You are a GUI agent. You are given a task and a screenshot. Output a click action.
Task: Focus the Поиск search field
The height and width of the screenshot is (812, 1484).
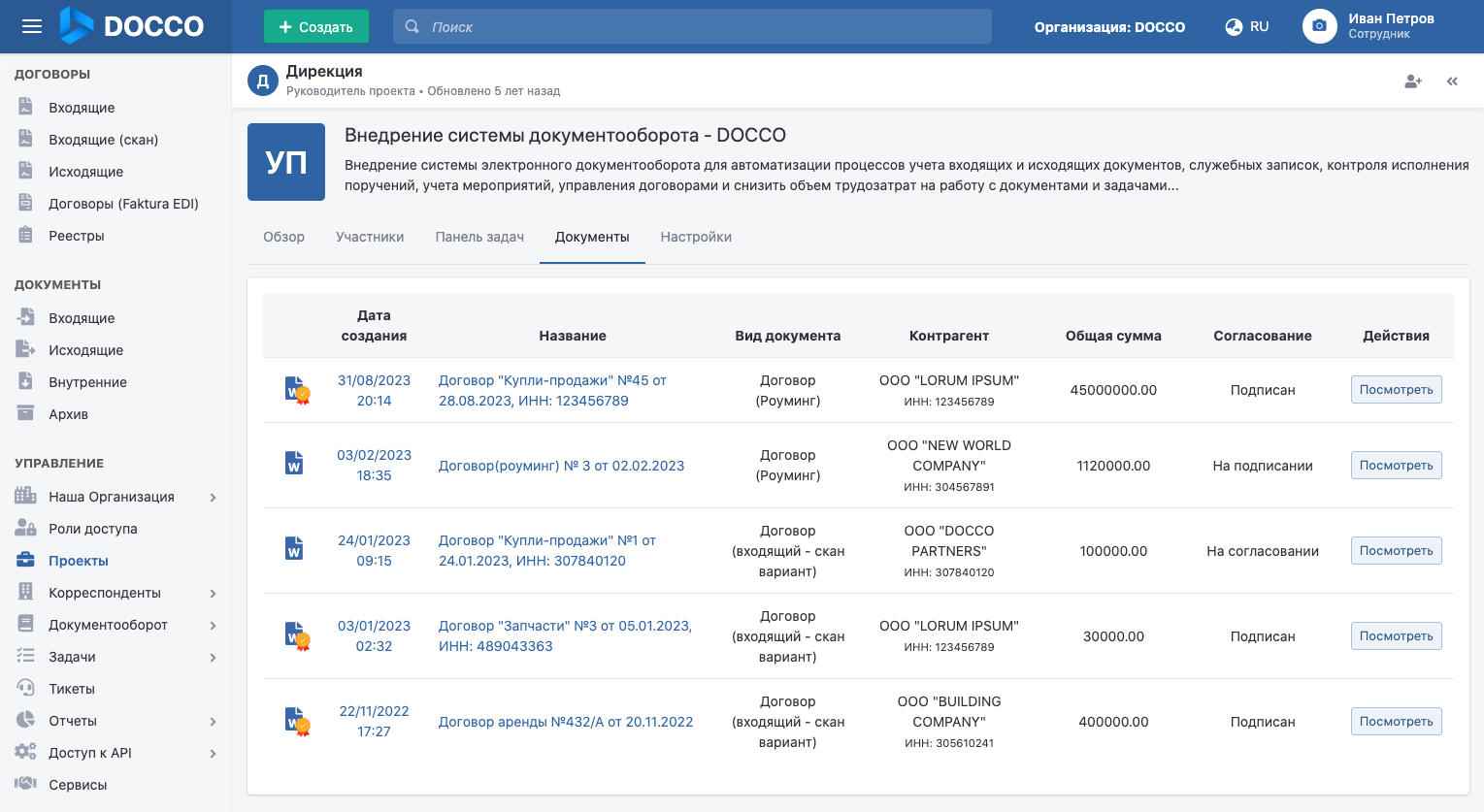692,26
